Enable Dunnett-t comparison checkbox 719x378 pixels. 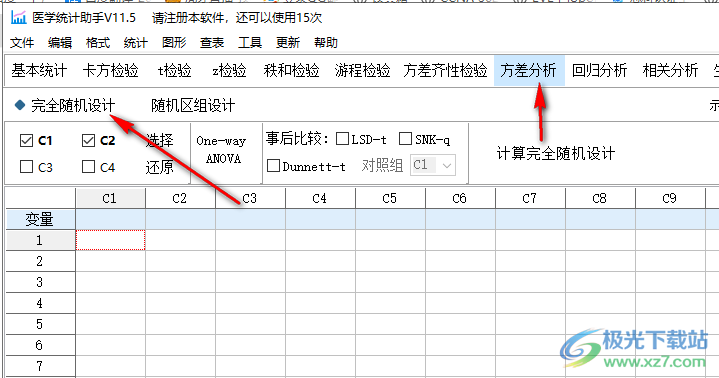click(x=273, y=166)
